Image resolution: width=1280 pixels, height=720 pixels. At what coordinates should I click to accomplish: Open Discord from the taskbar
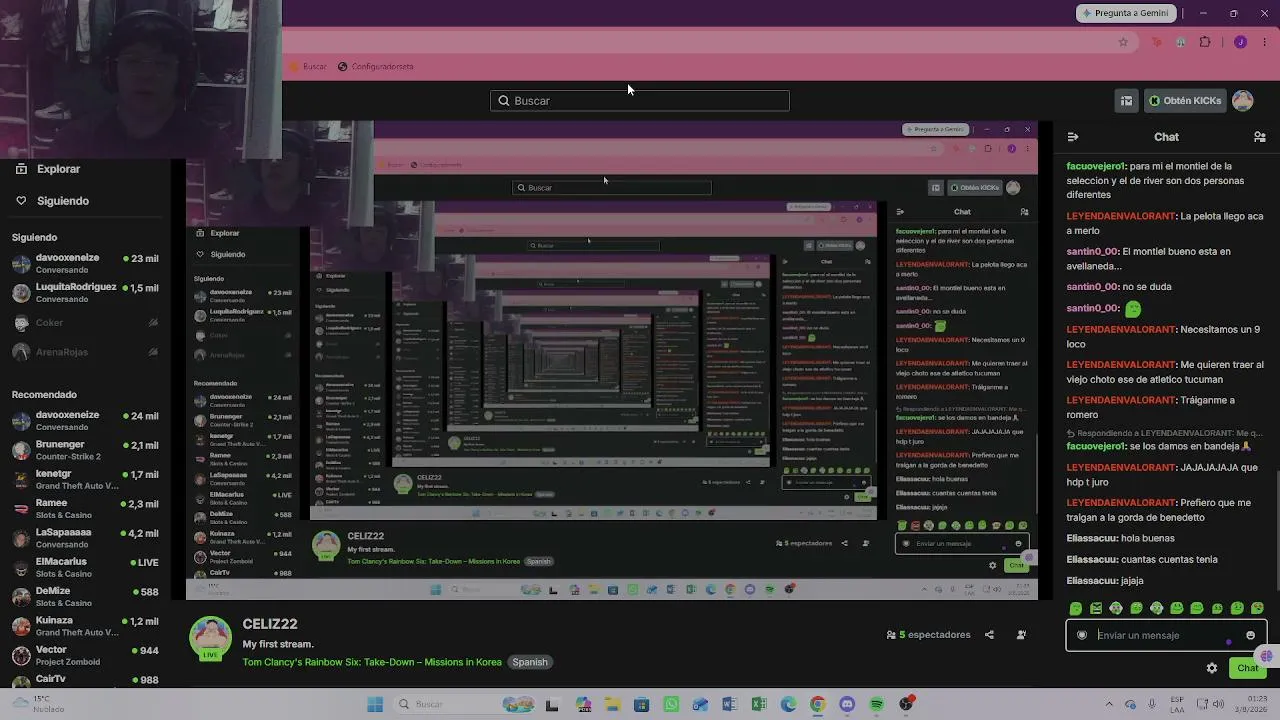pyautogui.click(x=847, y=704)
